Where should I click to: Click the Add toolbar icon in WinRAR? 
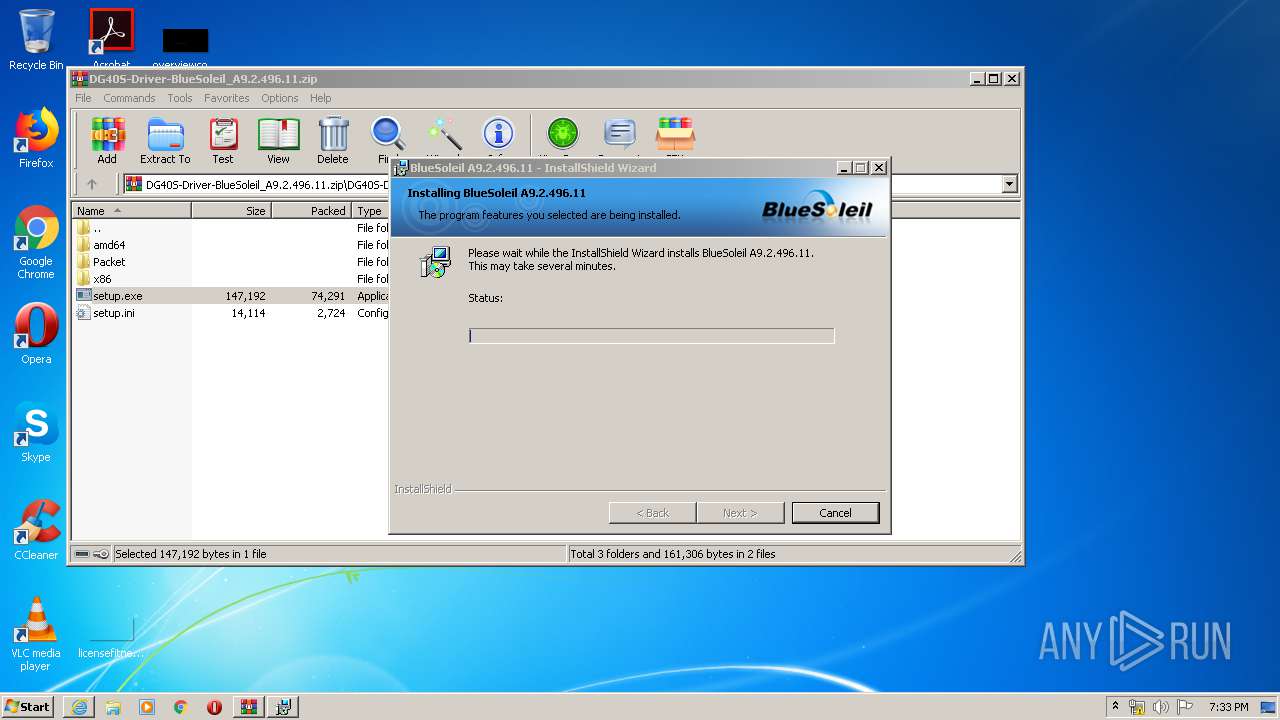click(x=107, y=140)
